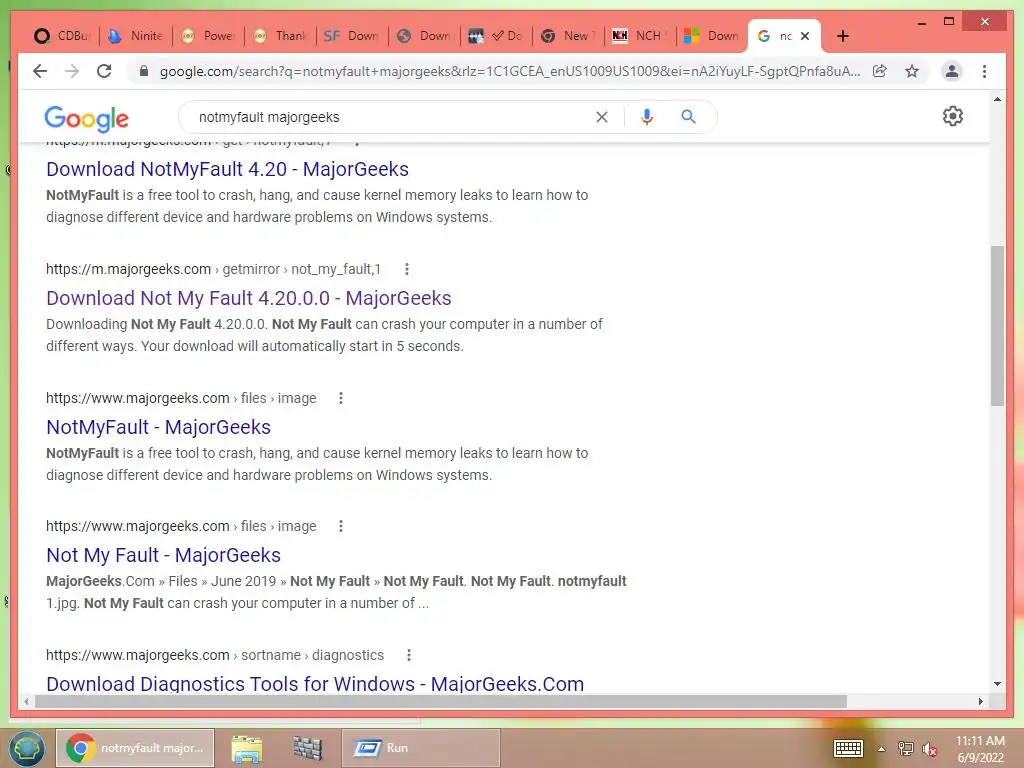Switch to the Power tab
1024x768 pixels.
coord(209,36)
